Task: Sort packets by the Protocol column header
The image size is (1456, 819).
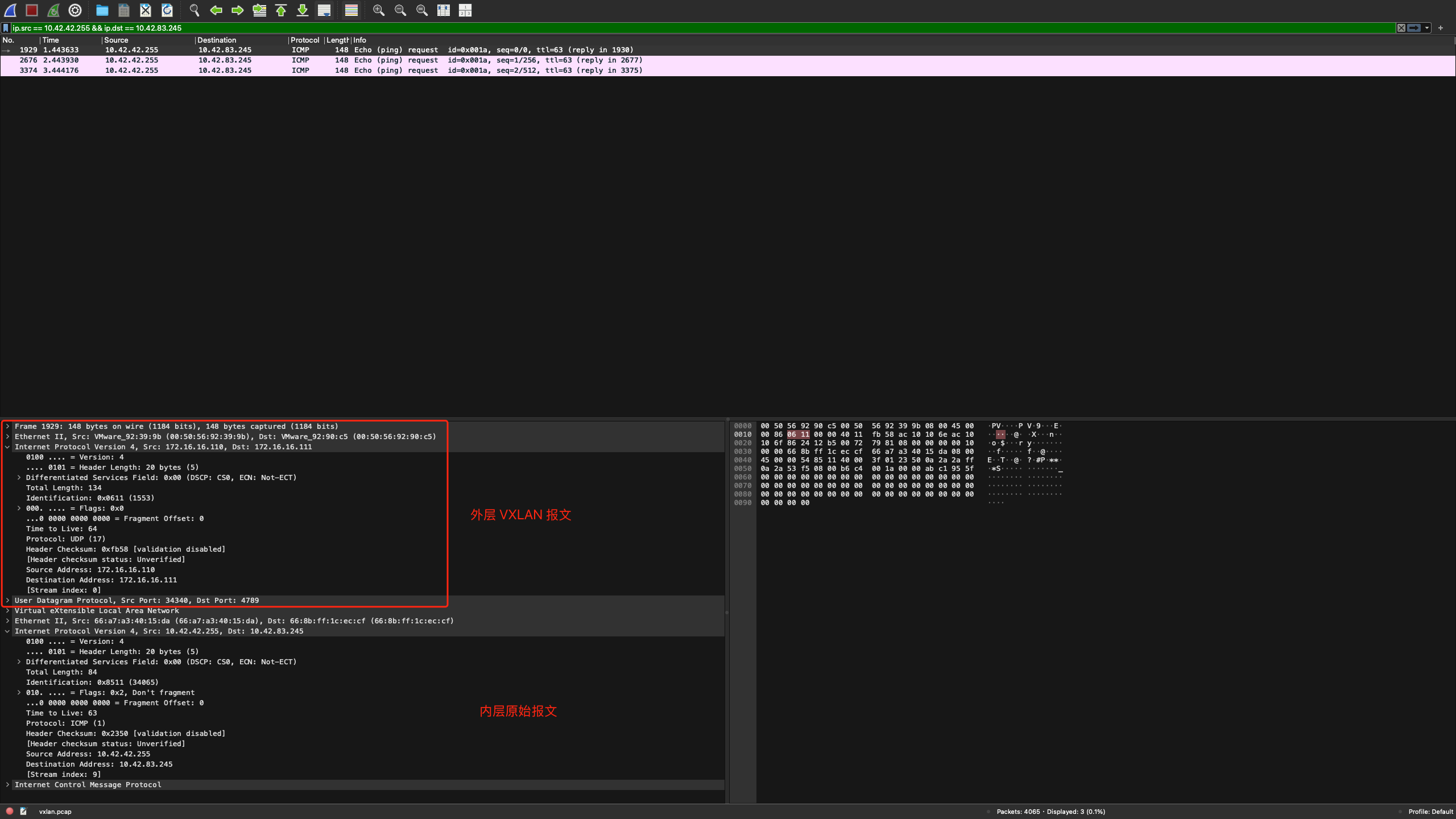Action: [x=305, y=40]
